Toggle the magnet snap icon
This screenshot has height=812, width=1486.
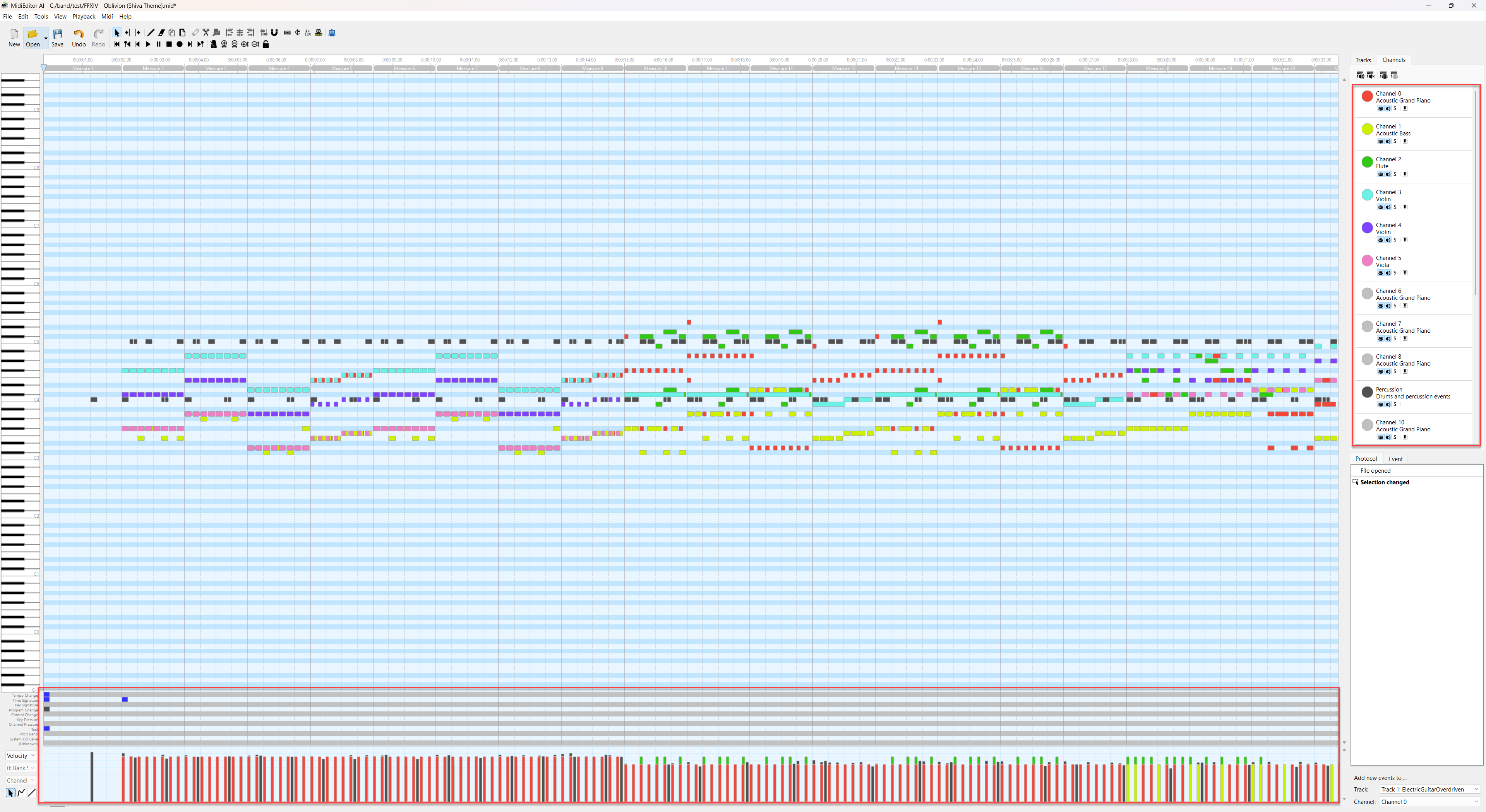(274, 32)
